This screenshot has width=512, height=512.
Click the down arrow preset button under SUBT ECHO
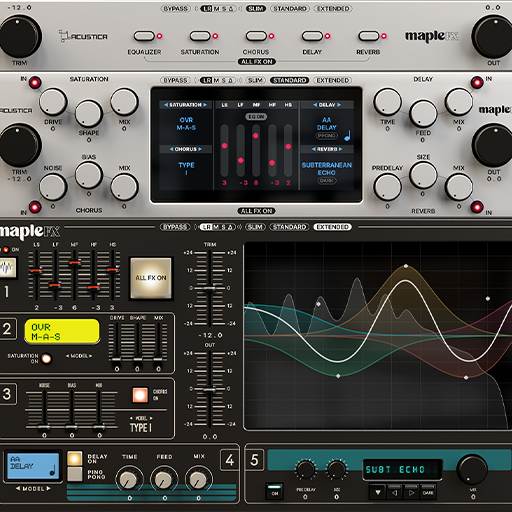(378, 492)
